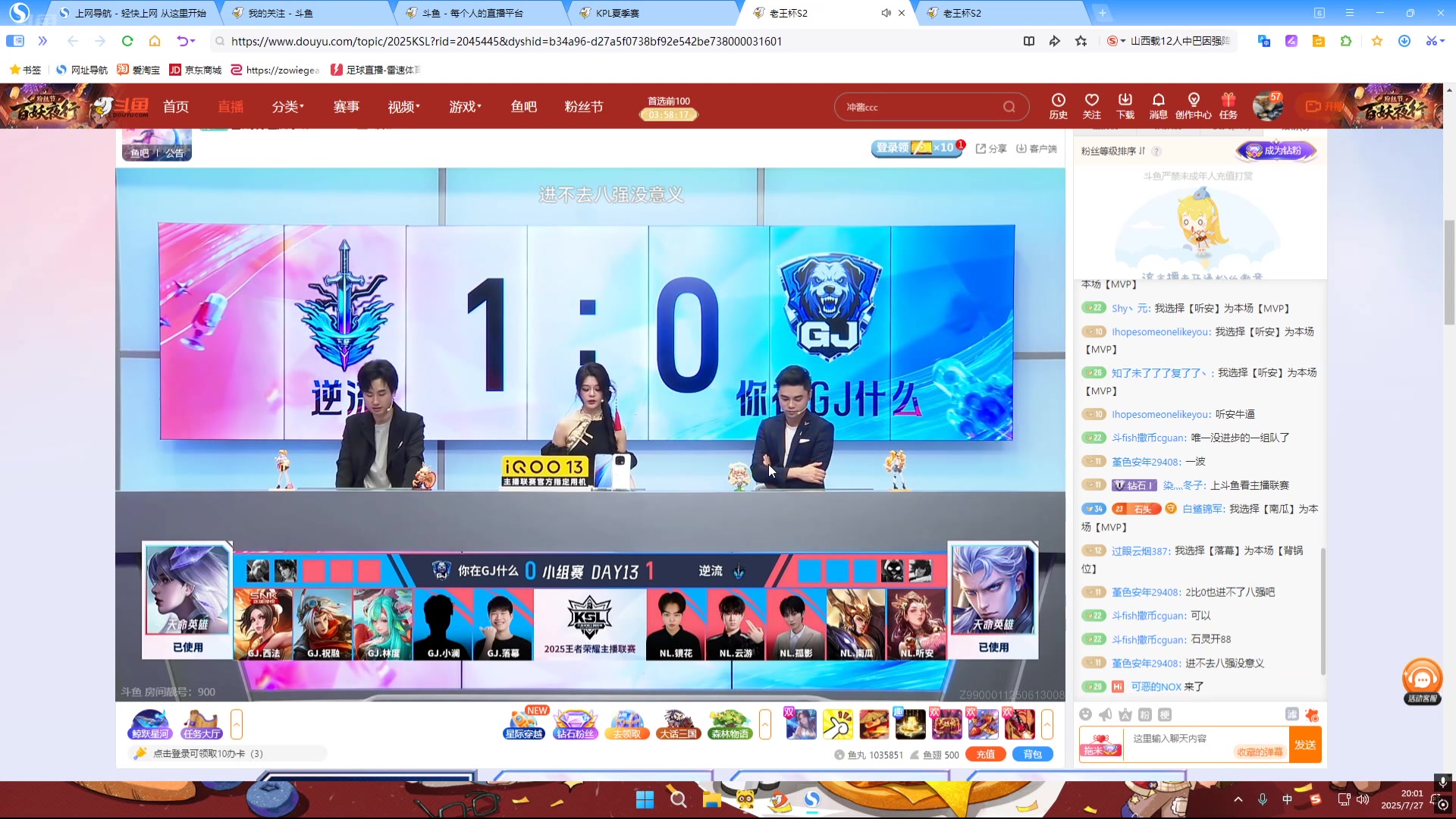Open Windows Start button on taskbar
The image size is (1456, 819).
(645, 799)
